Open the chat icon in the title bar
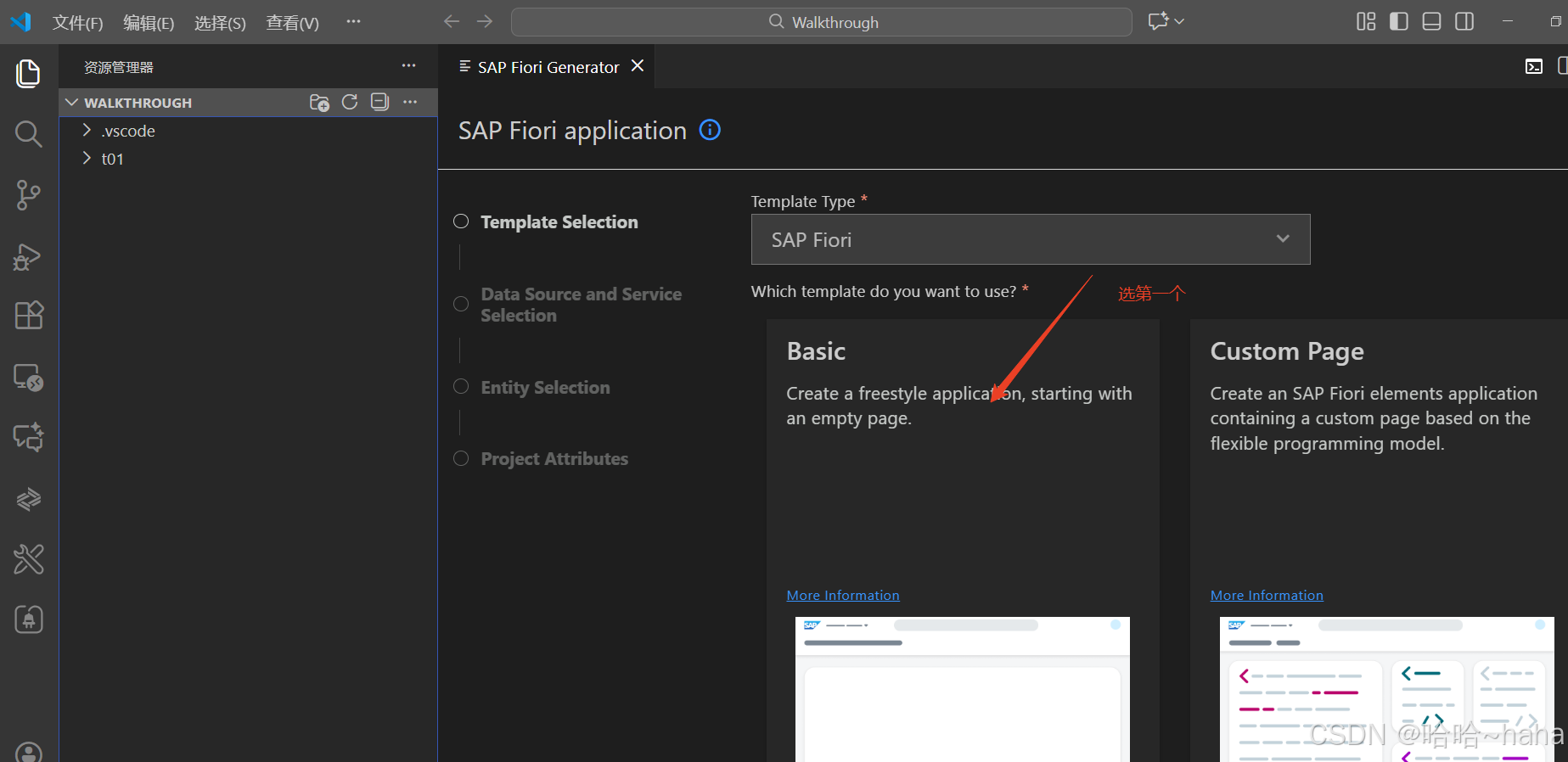The width and height of the screenshot is (1568, 762). click(x=1158, y=22)
